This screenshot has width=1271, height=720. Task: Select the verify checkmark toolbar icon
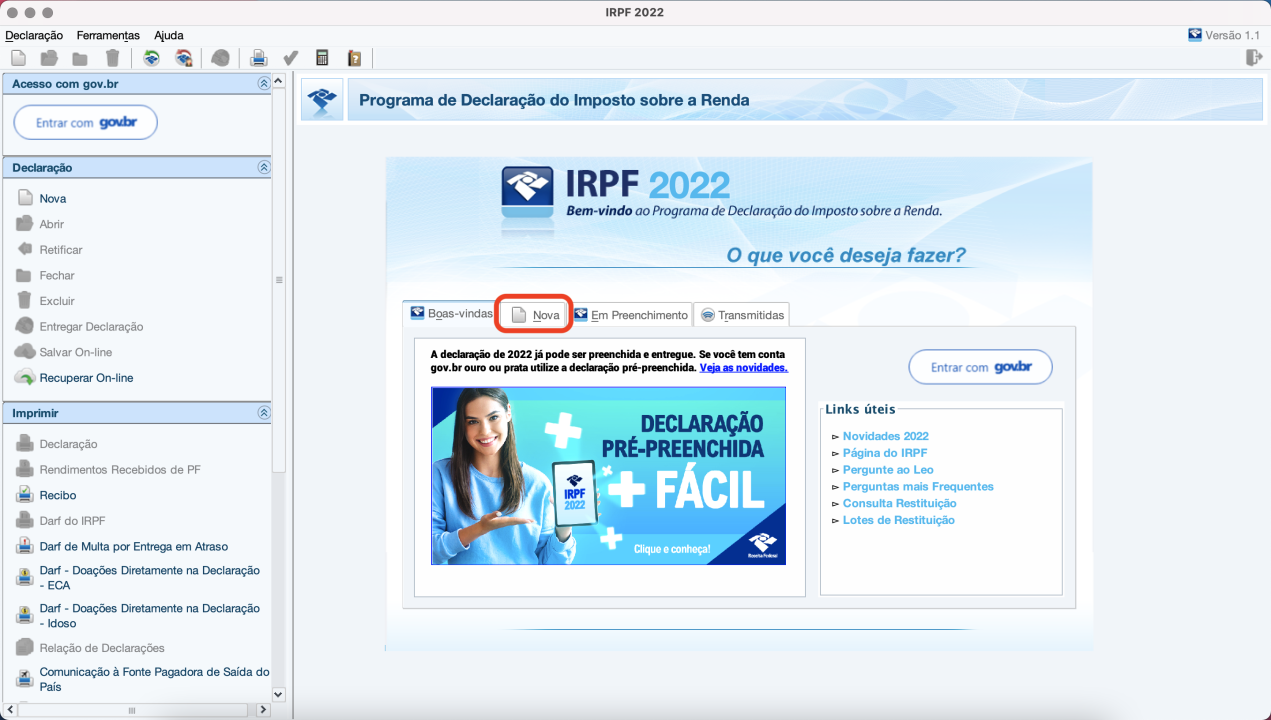291,58
